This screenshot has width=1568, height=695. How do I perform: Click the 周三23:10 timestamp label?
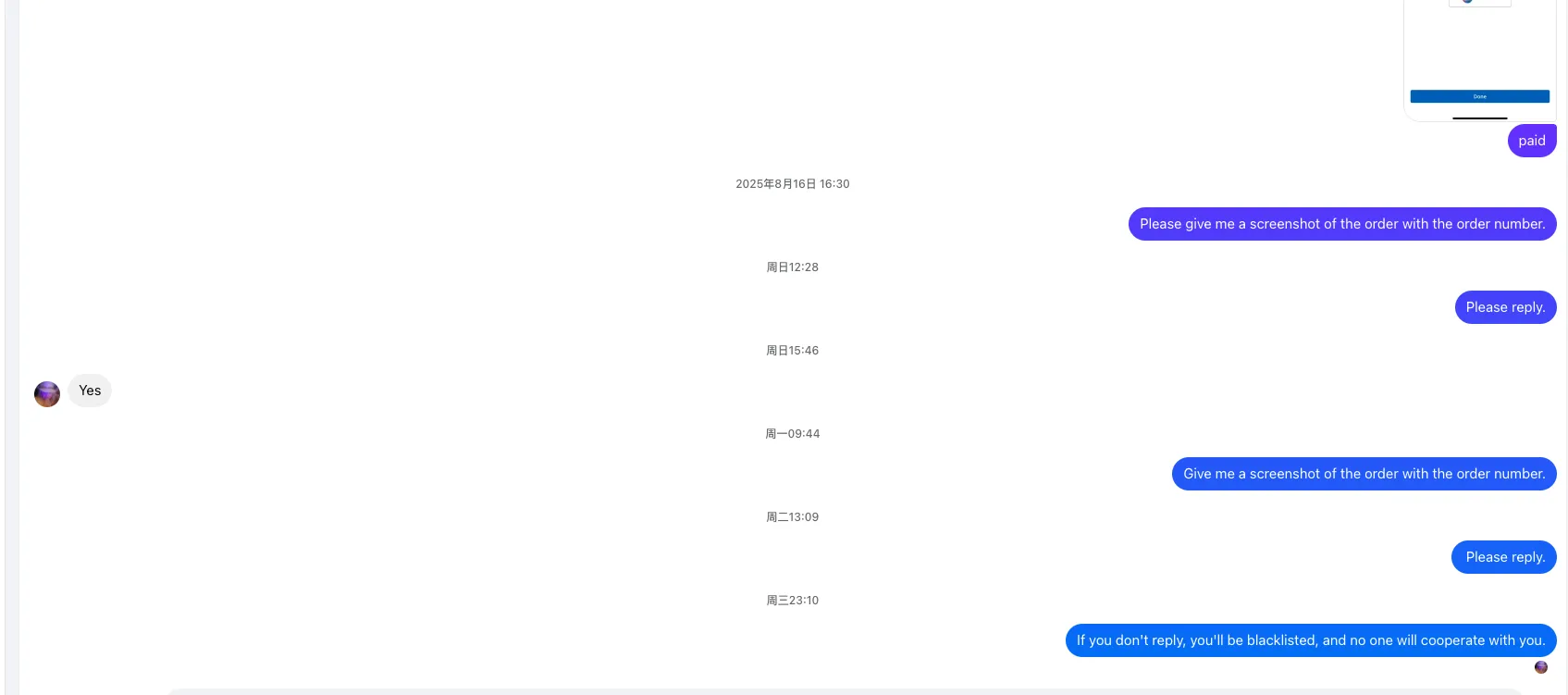click(793, 601)
